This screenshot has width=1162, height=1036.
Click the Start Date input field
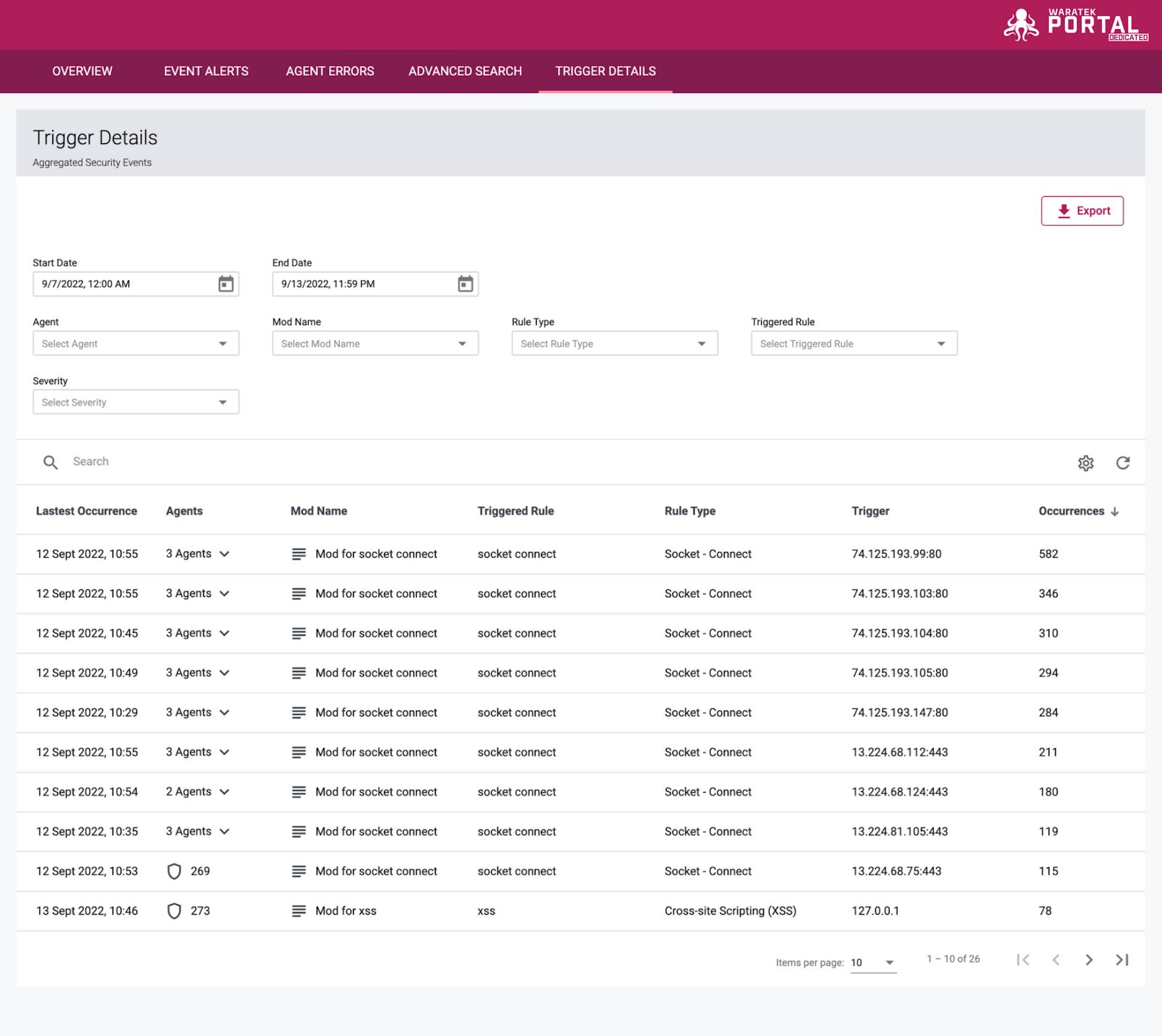click(136, 284)
